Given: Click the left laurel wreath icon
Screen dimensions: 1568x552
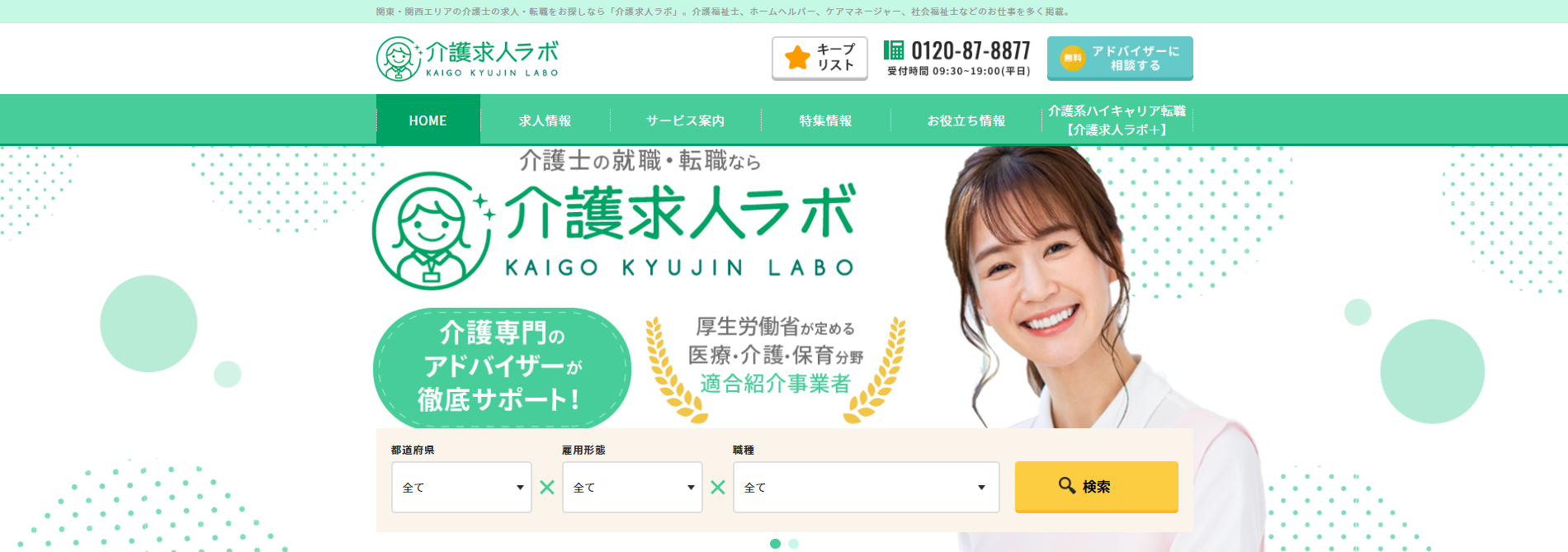Looking at the screenshot, I should pyautogui.click(x=673, y=370).
